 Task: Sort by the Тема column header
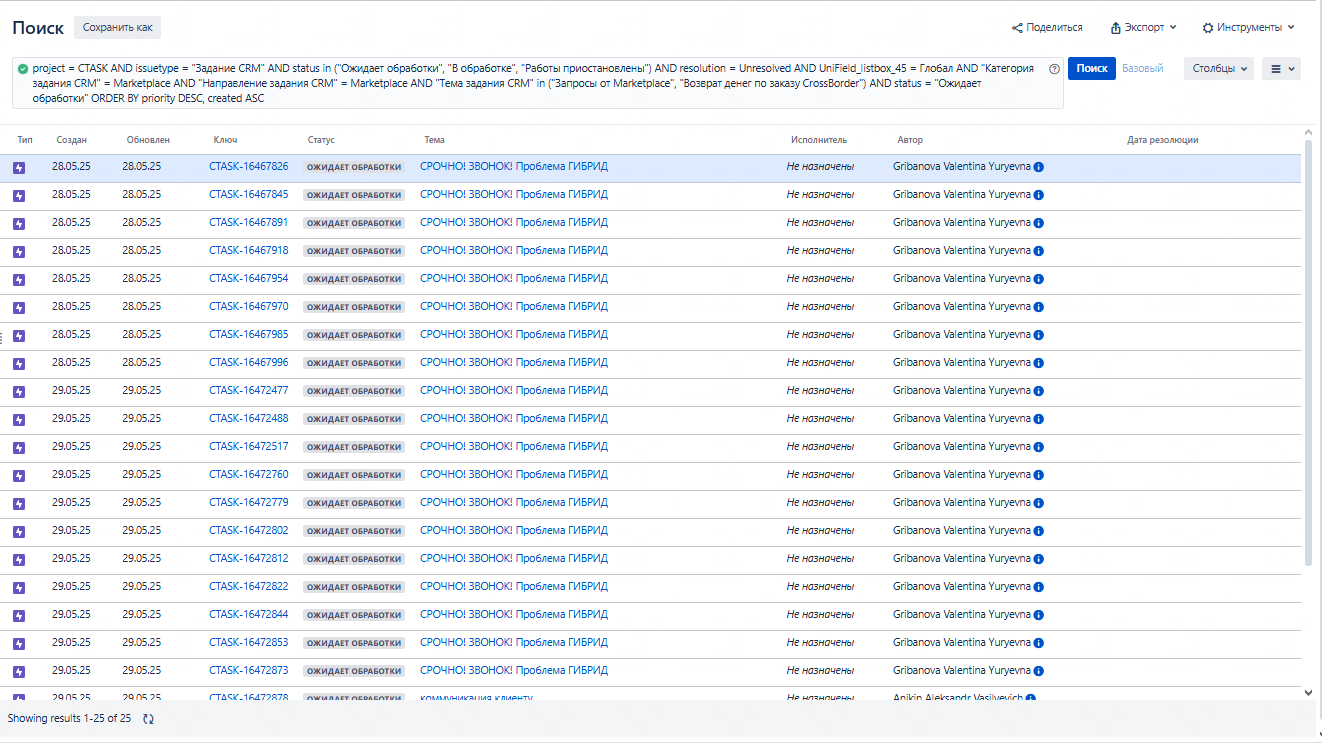tap(434, 140)
